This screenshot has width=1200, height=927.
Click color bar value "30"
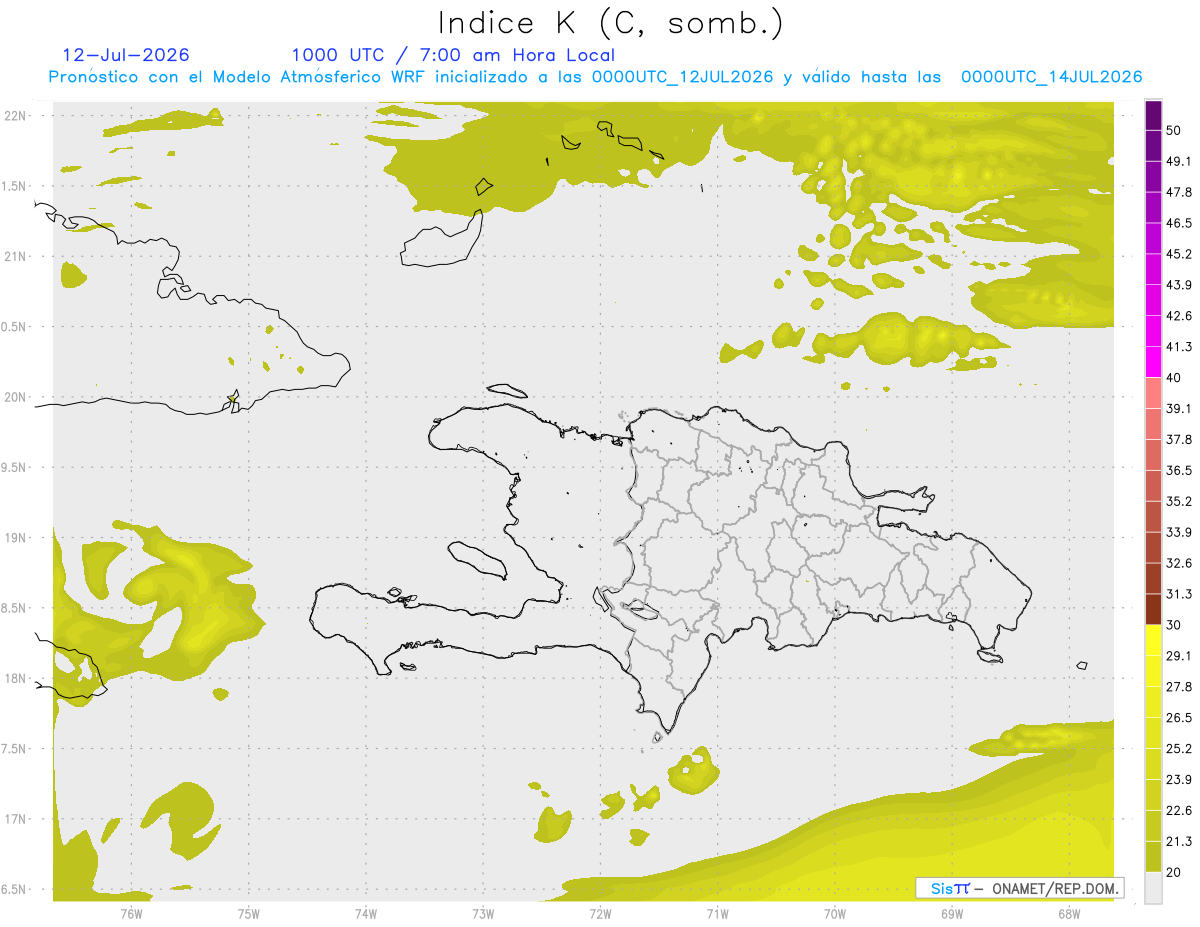1175,625
